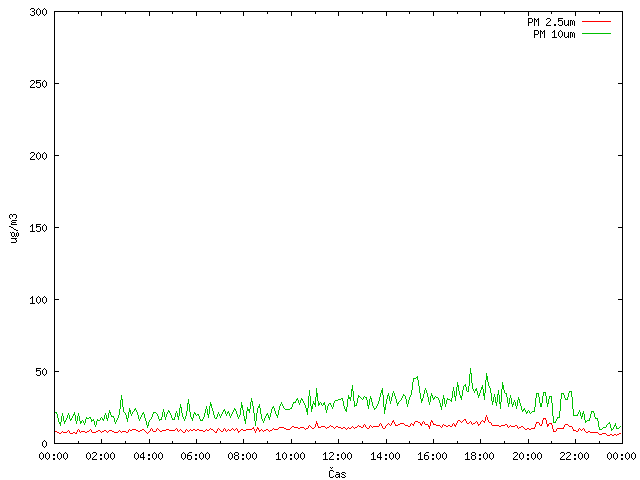Click the x-axis time label 06:00
The height and width of the screenshot is (480, 640).
pos(196,456)
